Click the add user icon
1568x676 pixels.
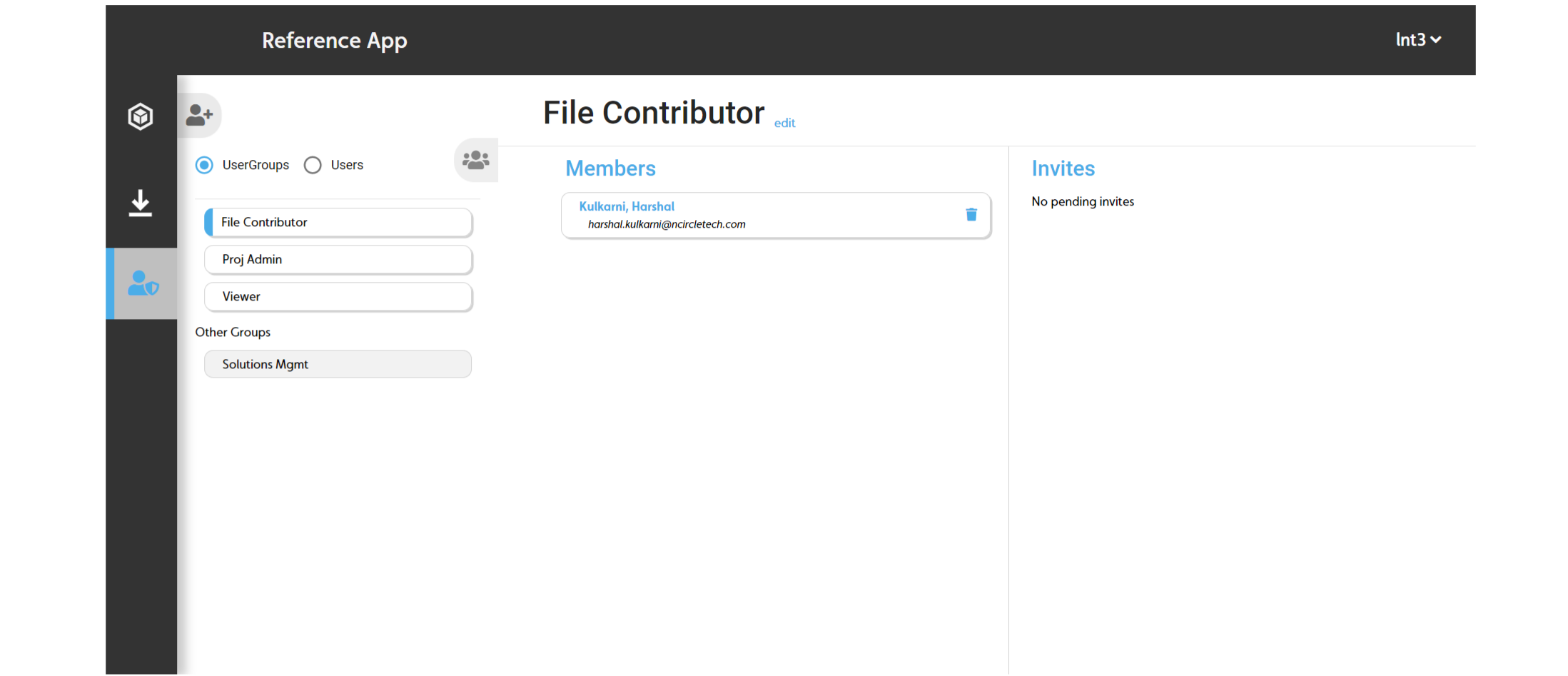[199, 114]
